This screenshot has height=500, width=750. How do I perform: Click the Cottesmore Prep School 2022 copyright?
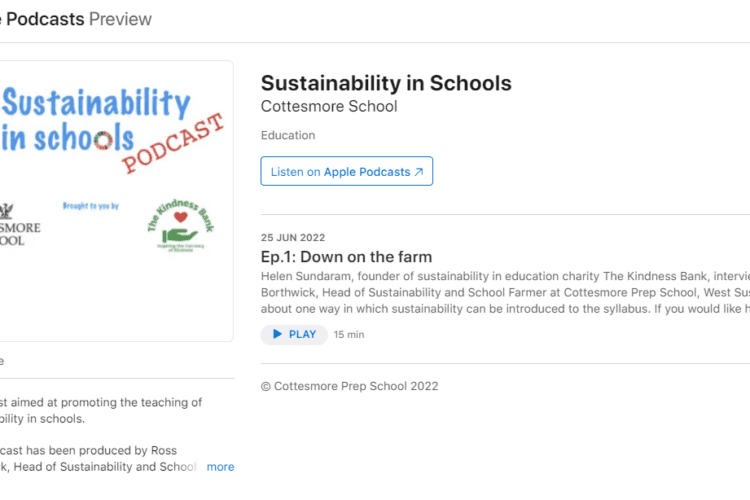click(350, 386)
